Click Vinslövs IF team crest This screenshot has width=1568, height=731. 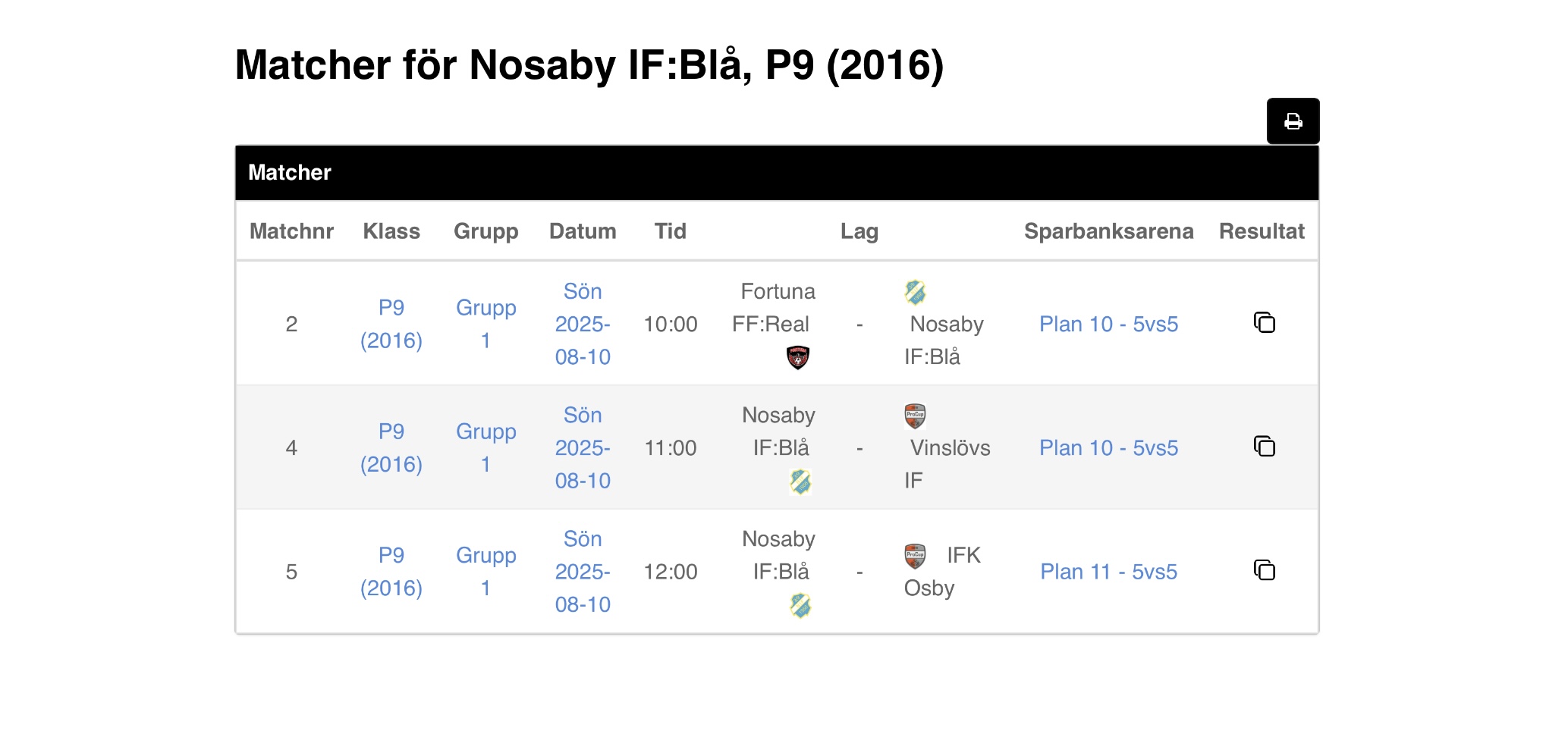(915, 416)
